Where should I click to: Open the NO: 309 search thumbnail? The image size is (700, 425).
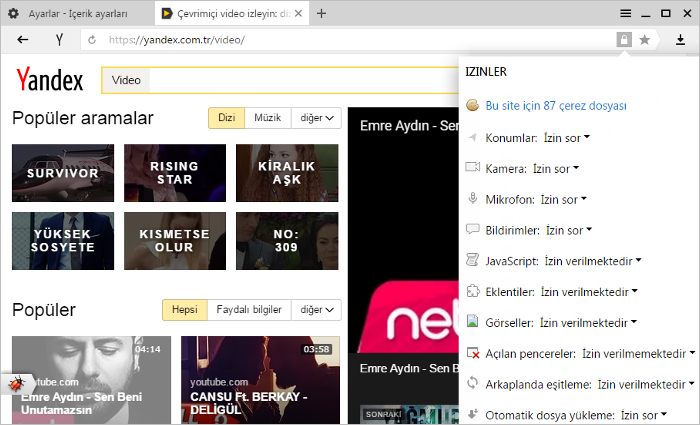pyautogui.click(x=287, y=241)
